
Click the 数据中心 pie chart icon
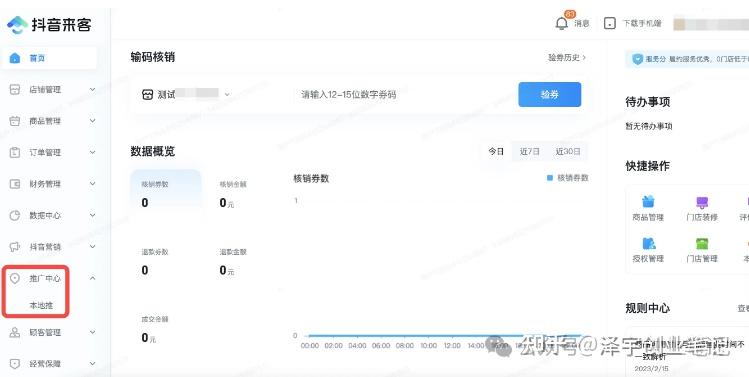click(x=15, y=215)
